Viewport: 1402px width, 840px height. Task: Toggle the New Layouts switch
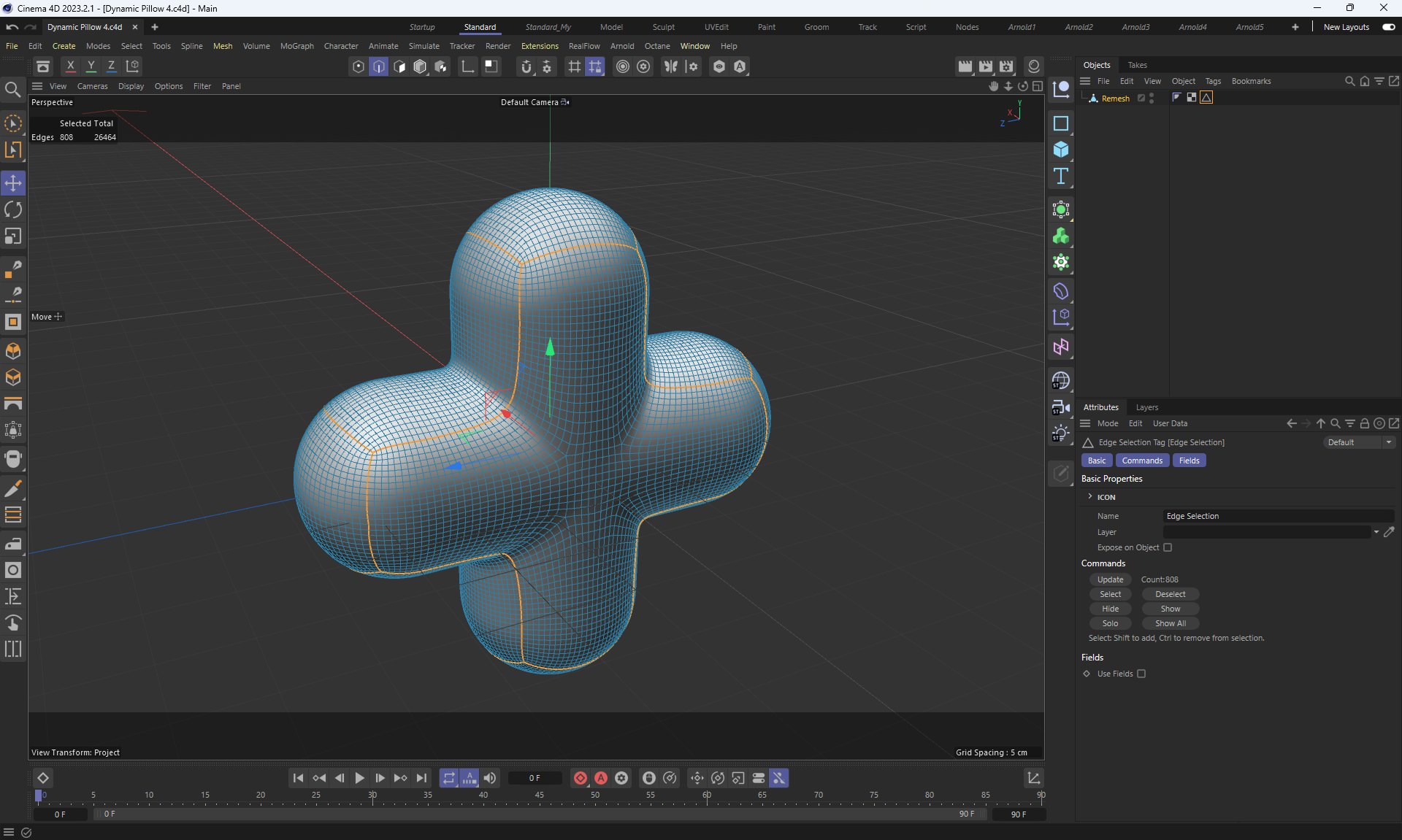click(x=1388, y=27)
